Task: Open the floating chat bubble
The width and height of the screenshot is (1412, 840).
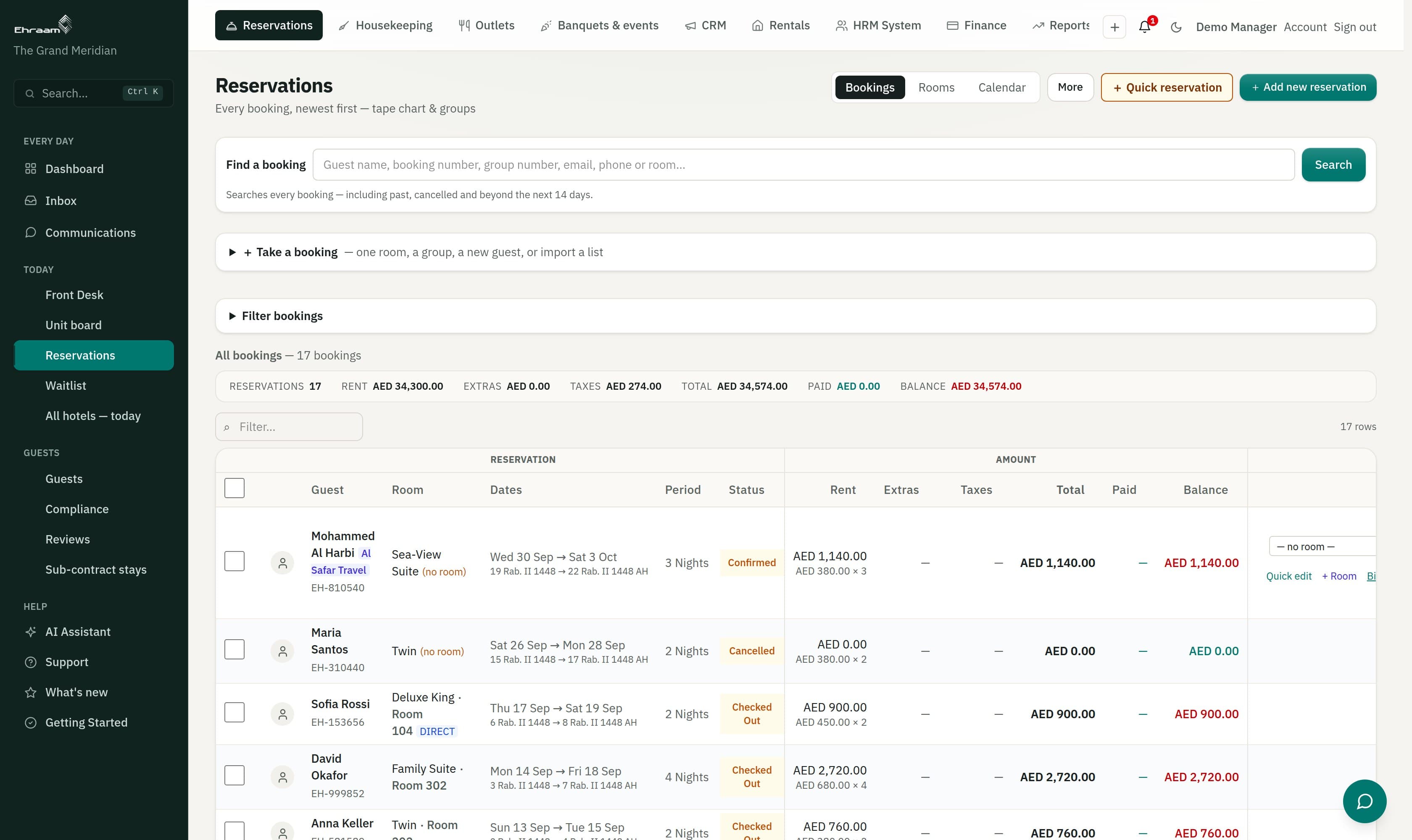Action: click(1365, 801)
